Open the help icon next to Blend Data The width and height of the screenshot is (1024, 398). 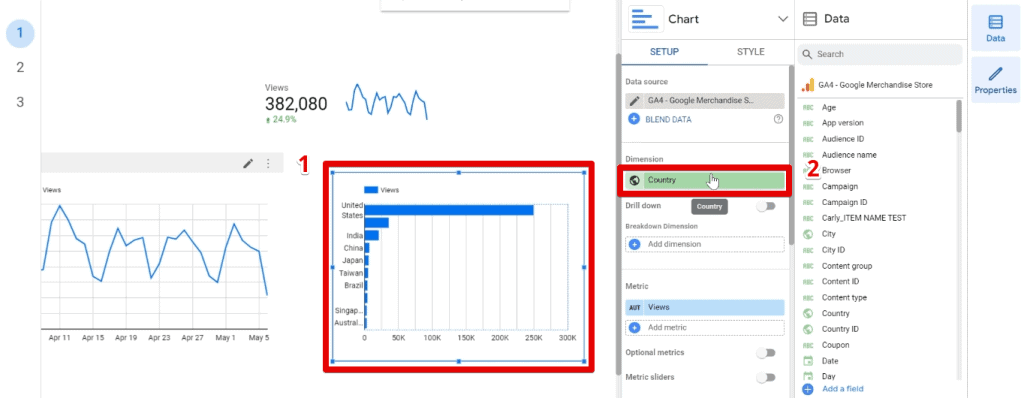click(x=778, y=120)
